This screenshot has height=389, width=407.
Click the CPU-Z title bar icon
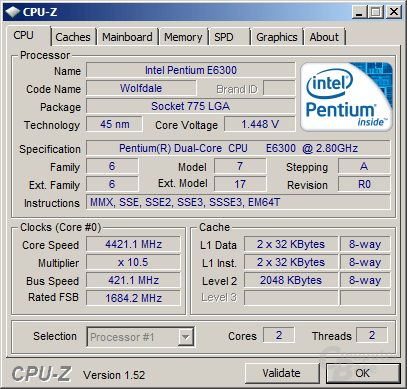[13, 12]
